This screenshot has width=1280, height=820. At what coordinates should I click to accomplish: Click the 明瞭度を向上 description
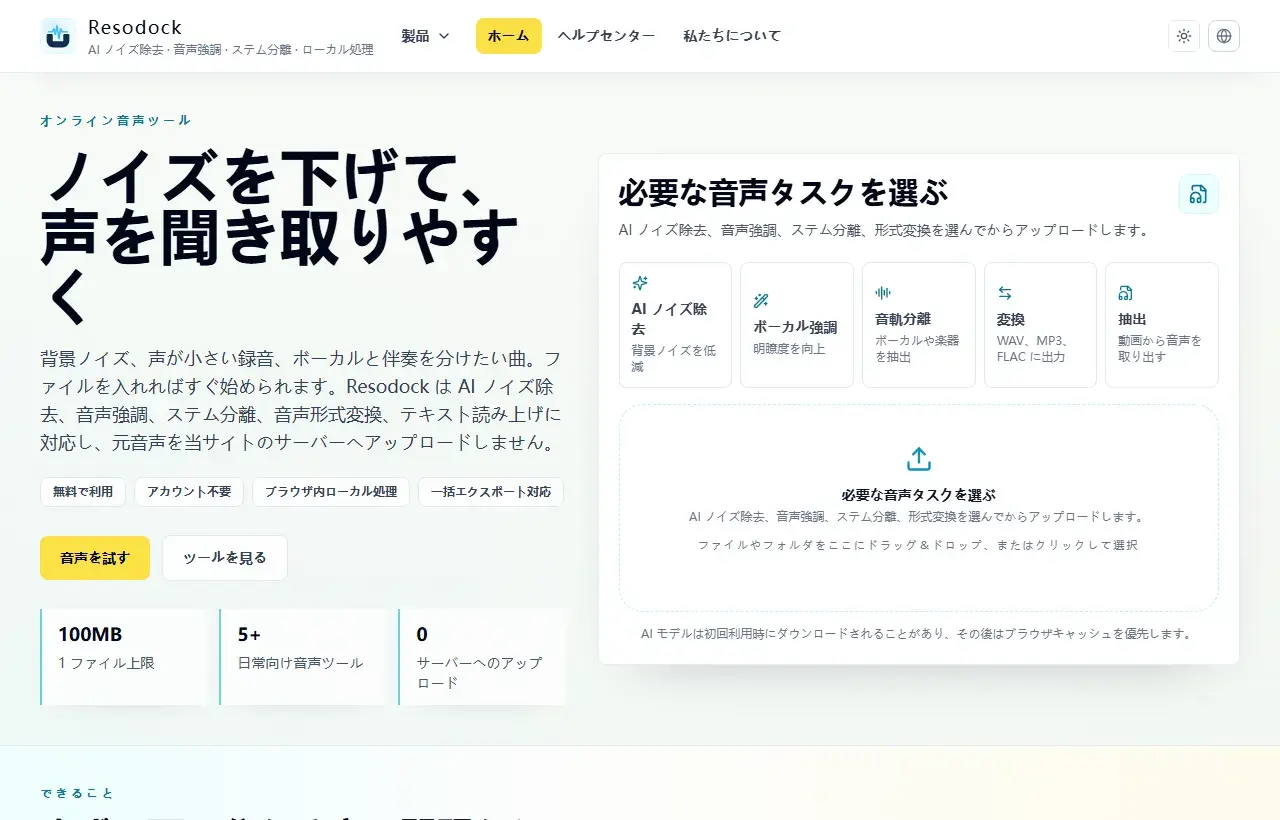coord(789,349)
